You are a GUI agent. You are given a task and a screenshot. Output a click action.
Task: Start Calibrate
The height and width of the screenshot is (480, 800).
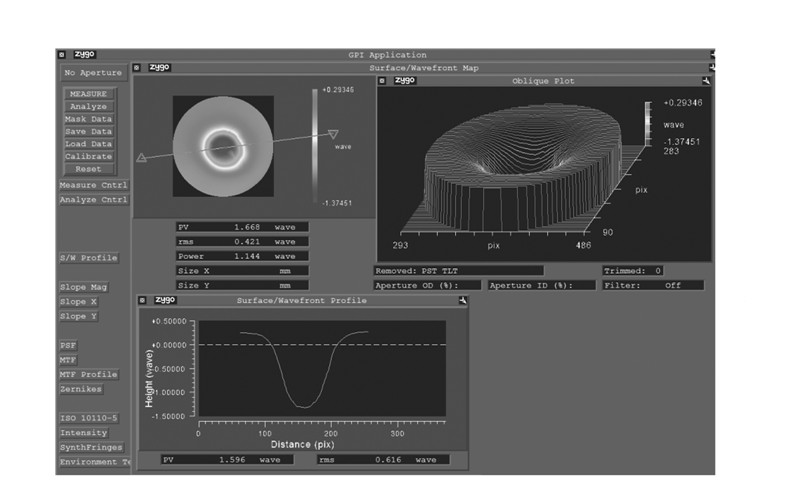point(89,157)
